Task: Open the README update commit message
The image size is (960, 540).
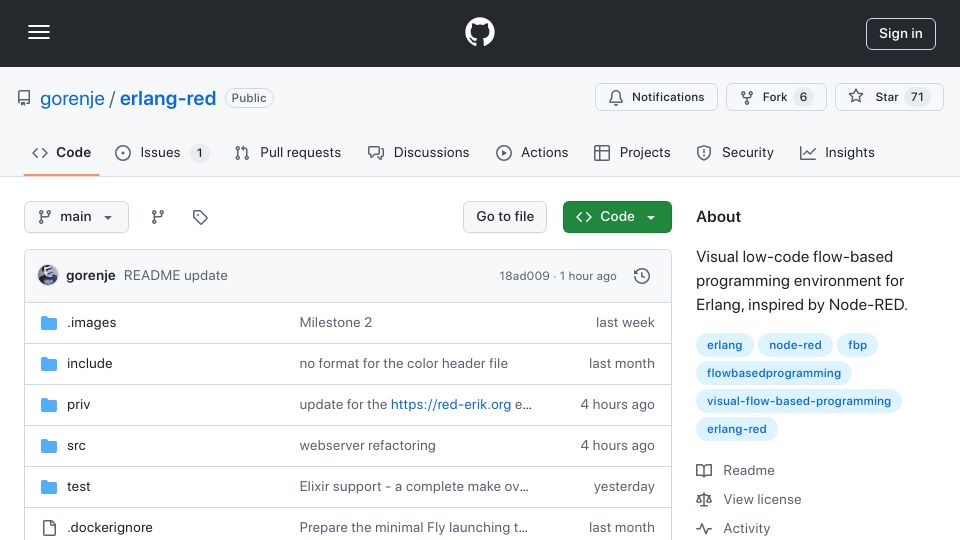Action: [176, 276]
